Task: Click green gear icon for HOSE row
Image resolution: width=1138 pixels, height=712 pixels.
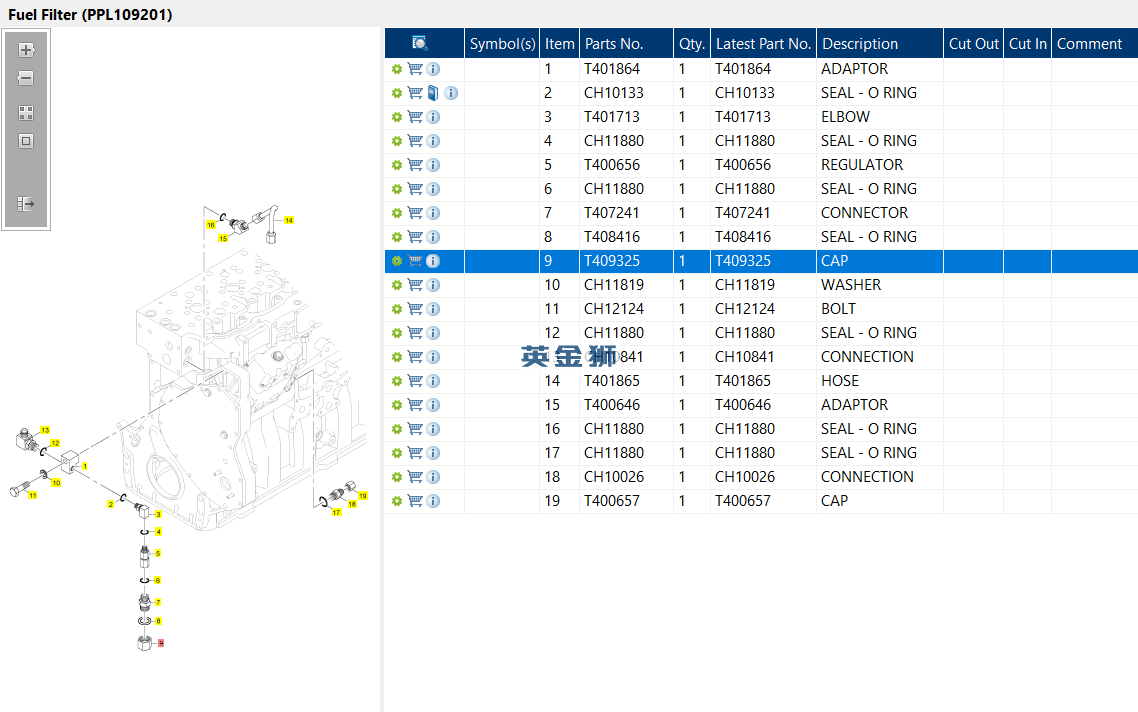Action: point(396,380)
